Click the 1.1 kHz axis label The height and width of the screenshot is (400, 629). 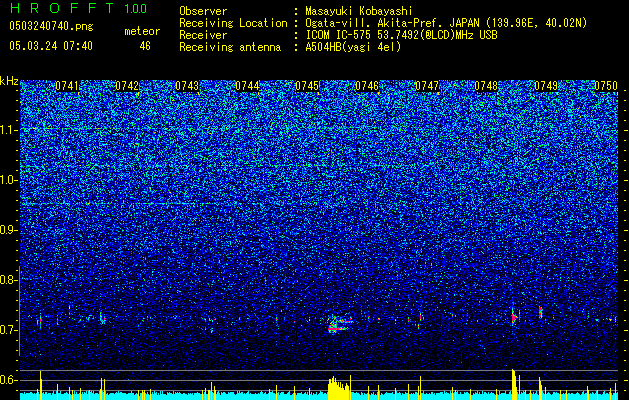click(9, 130)
